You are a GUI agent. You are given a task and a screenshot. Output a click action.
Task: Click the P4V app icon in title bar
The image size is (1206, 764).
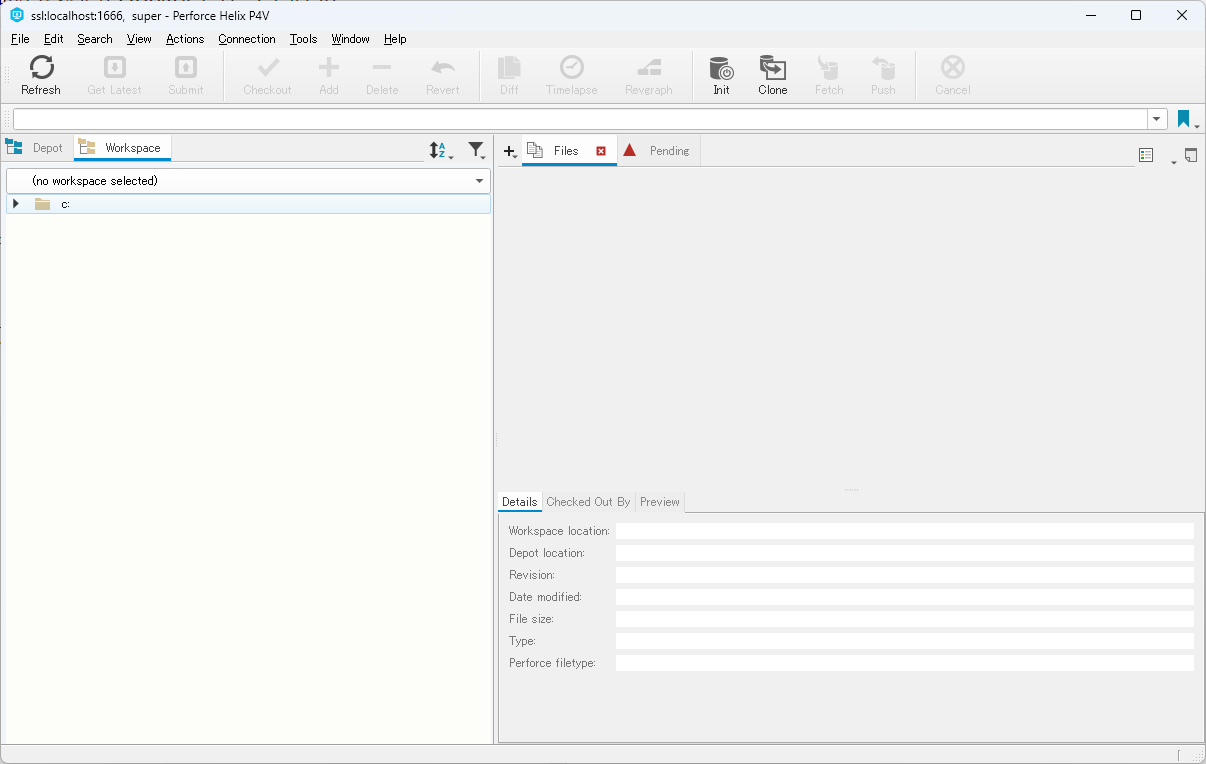click(16, 15)
